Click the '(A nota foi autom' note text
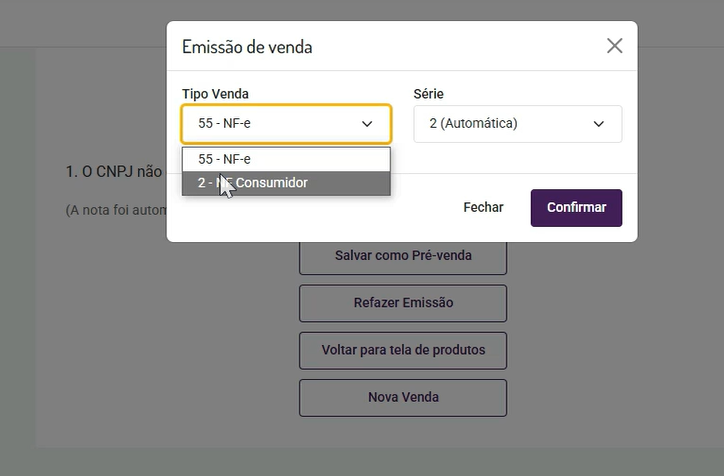The image size is (724, 476). [x=114, y=210]
